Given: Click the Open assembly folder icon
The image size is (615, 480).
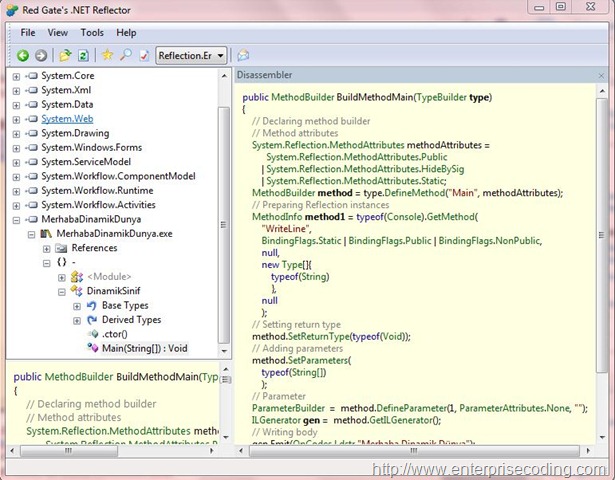Looking at the screenshot, I should (65, 55).
